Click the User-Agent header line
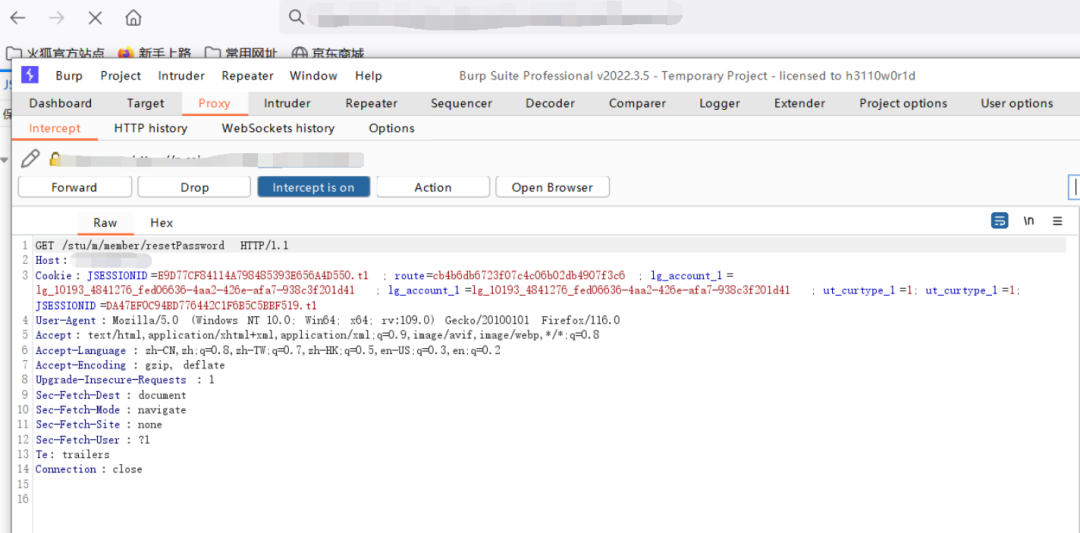1080x533 pixels. (328, 320)
